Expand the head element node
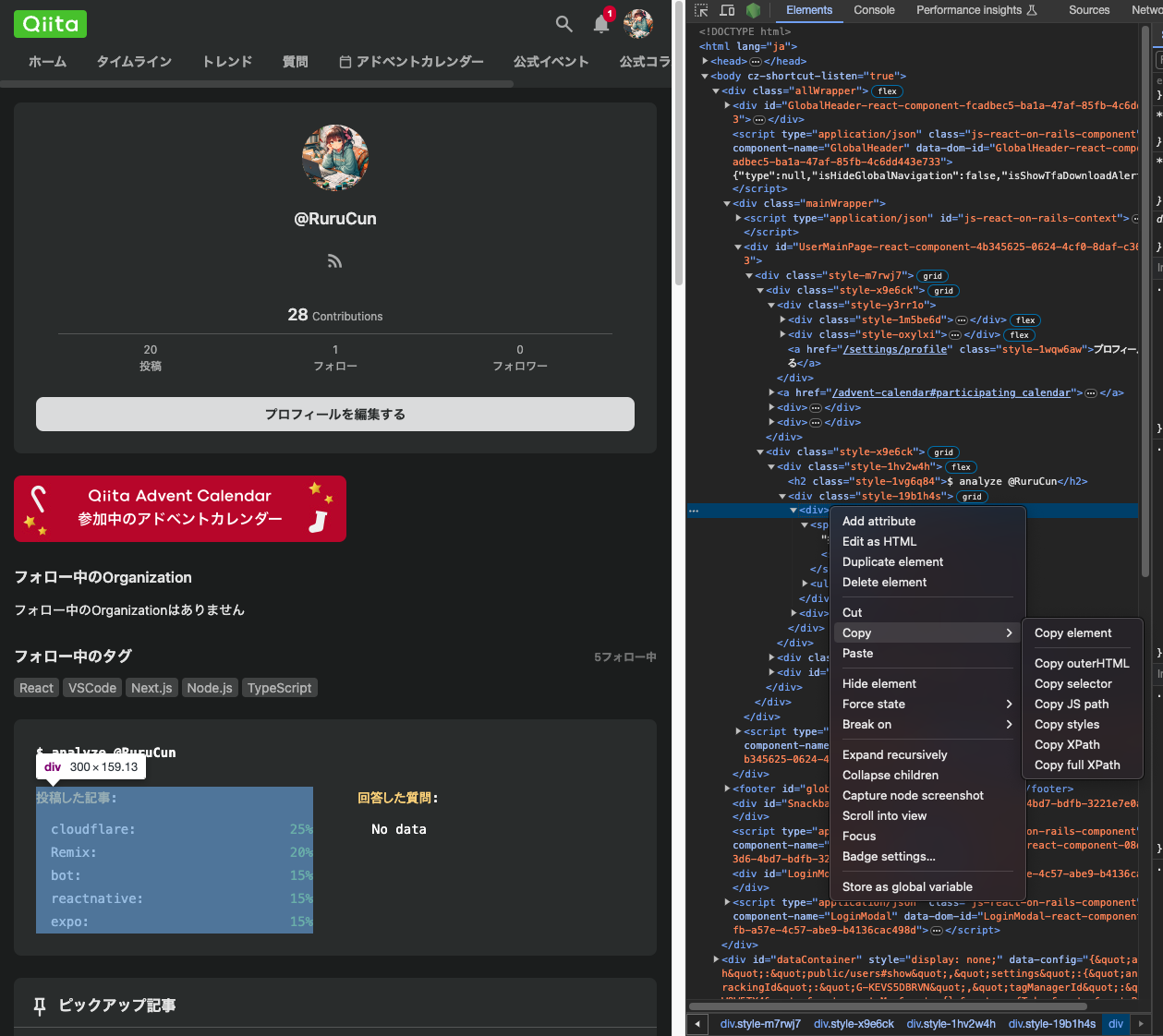 tap(705, 62)
